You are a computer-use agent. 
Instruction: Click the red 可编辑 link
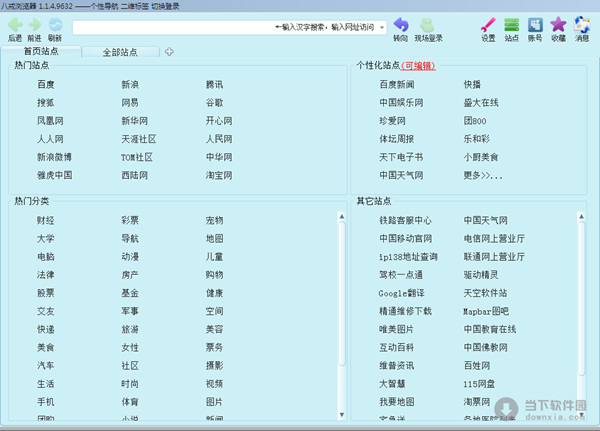pyautogui.click(x=418, y=66)
